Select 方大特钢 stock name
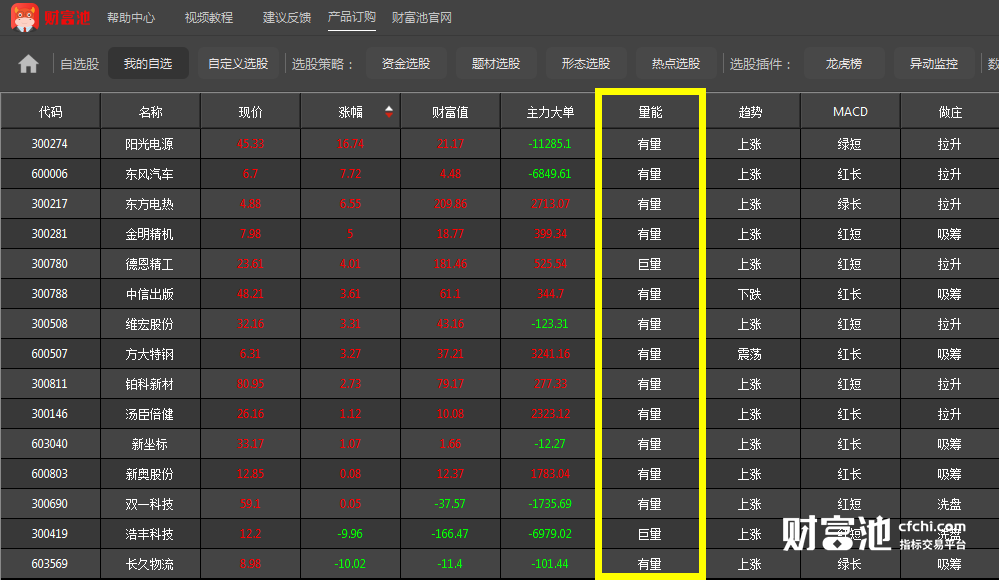The width and height of the screenshot is (999, 580). [x=149, y=354]
